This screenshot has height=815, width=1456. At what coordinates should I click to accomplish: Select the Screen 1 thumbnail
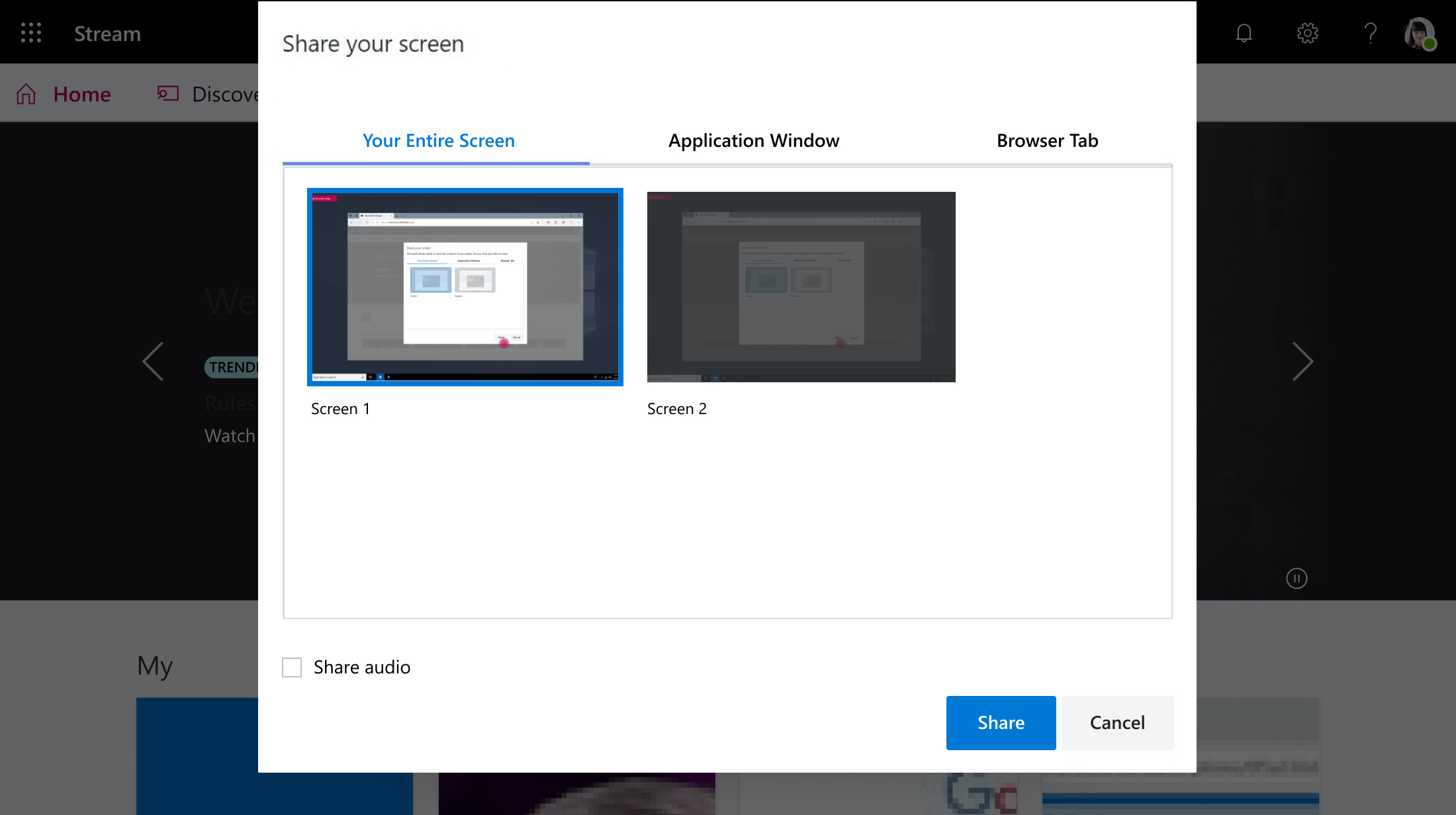tap(465, 286)
